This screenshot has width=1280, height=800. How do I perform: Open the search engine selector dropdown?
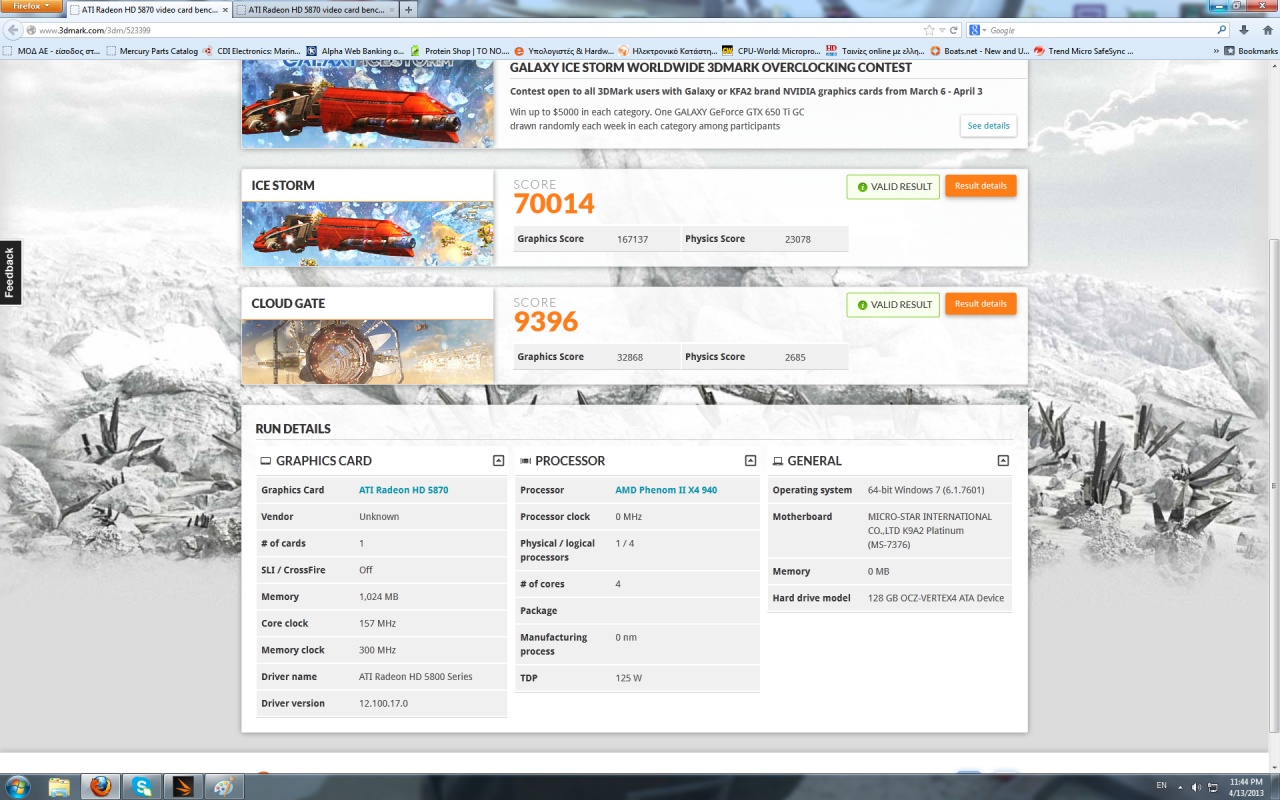tap(976, 30)
